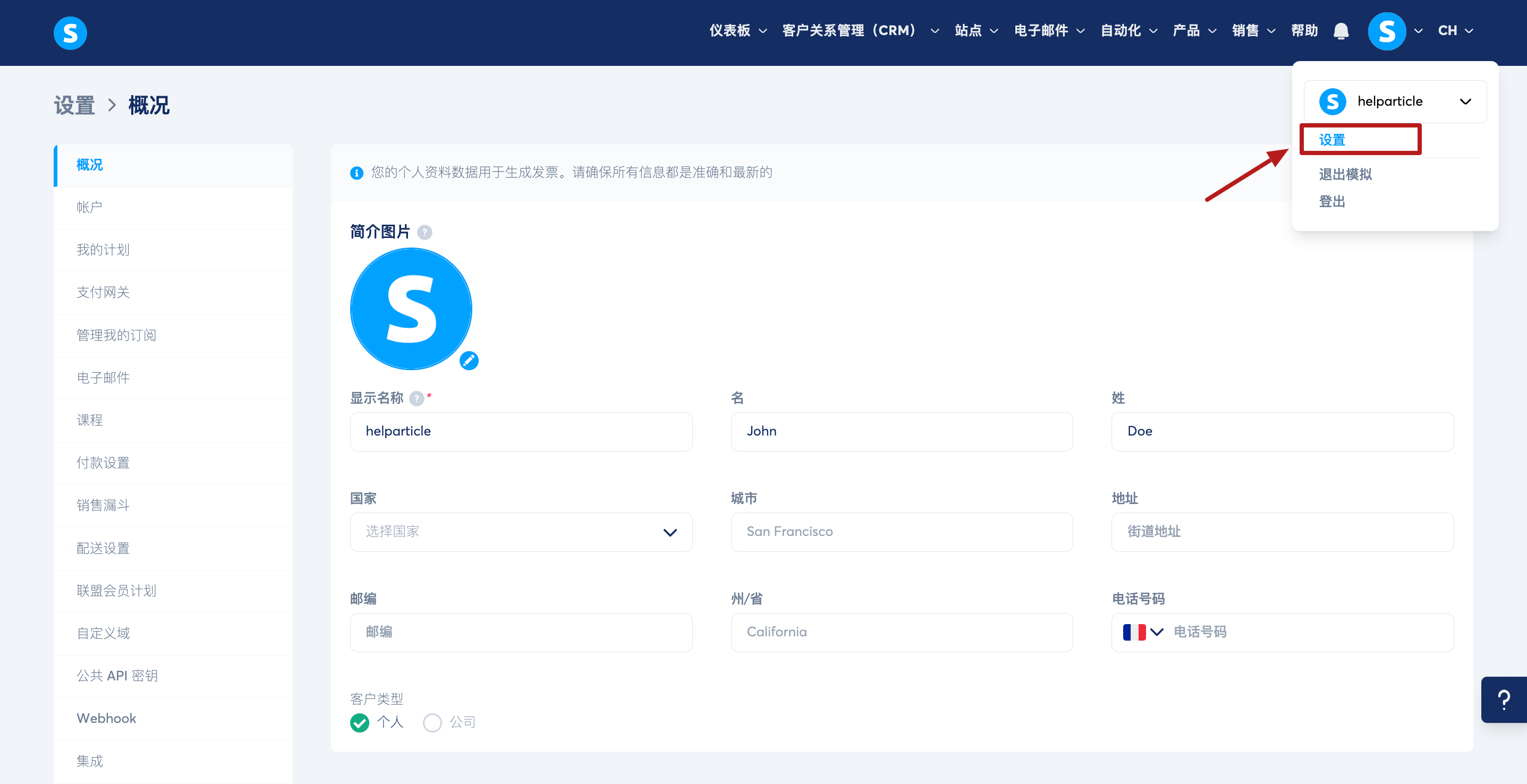Click the pencil edit icon on profile picture
This screenshot has height=784, width=1527.
point(469,360)
